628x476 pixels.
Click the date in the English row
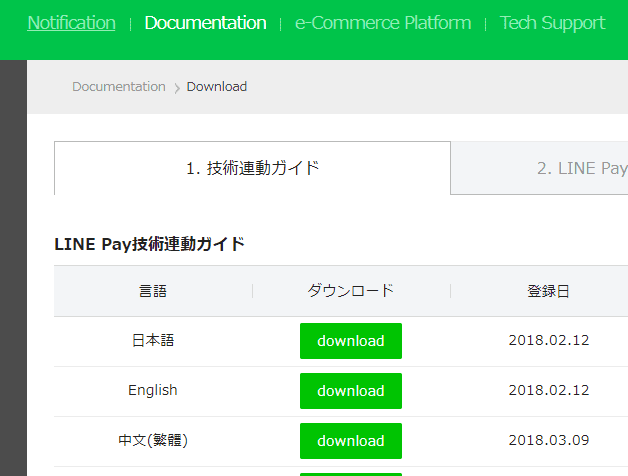click(549, 390)
